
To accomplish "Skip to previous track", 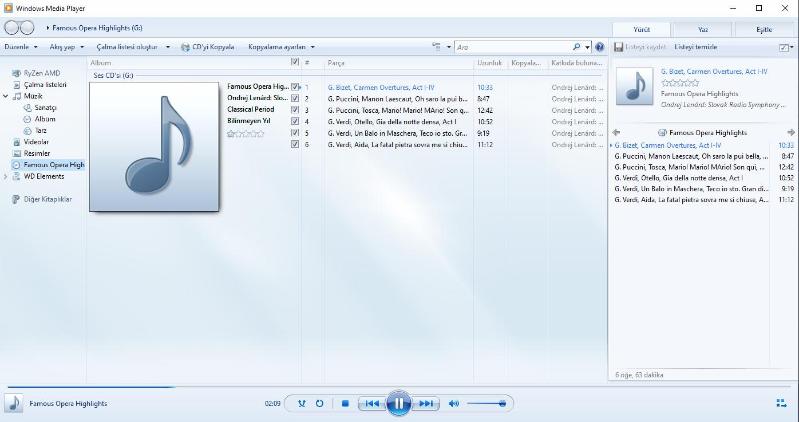I will [x=372, y=404].
